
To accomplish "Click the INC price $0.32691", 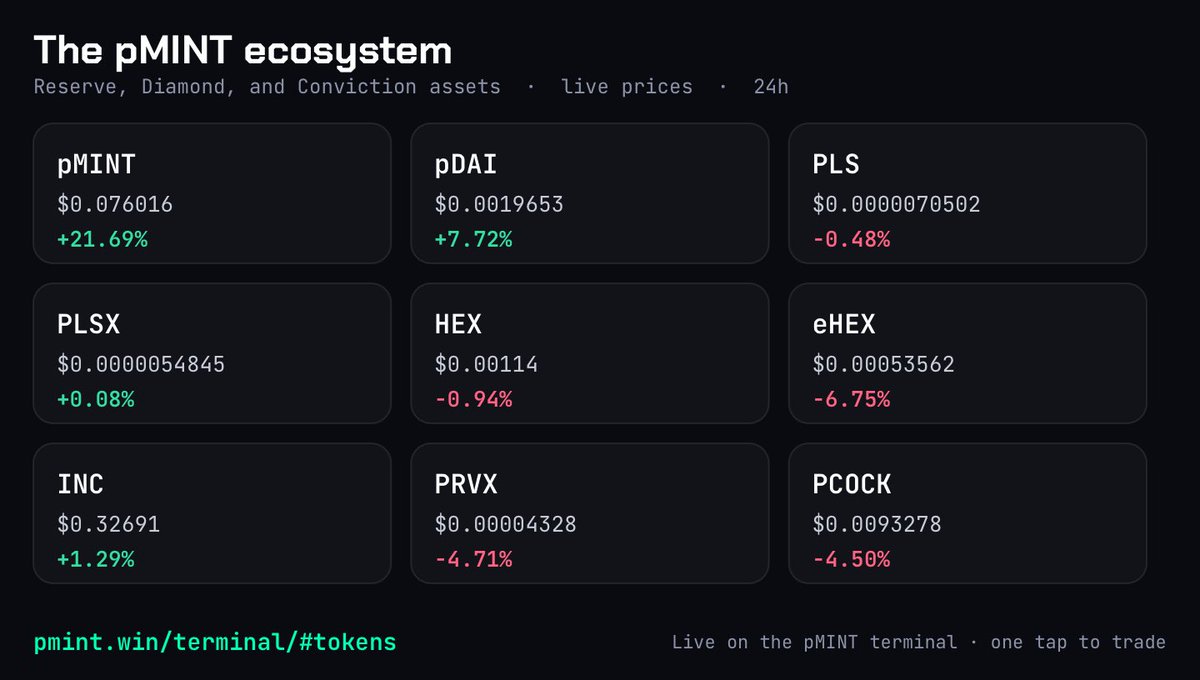I will tap(108, 525).
